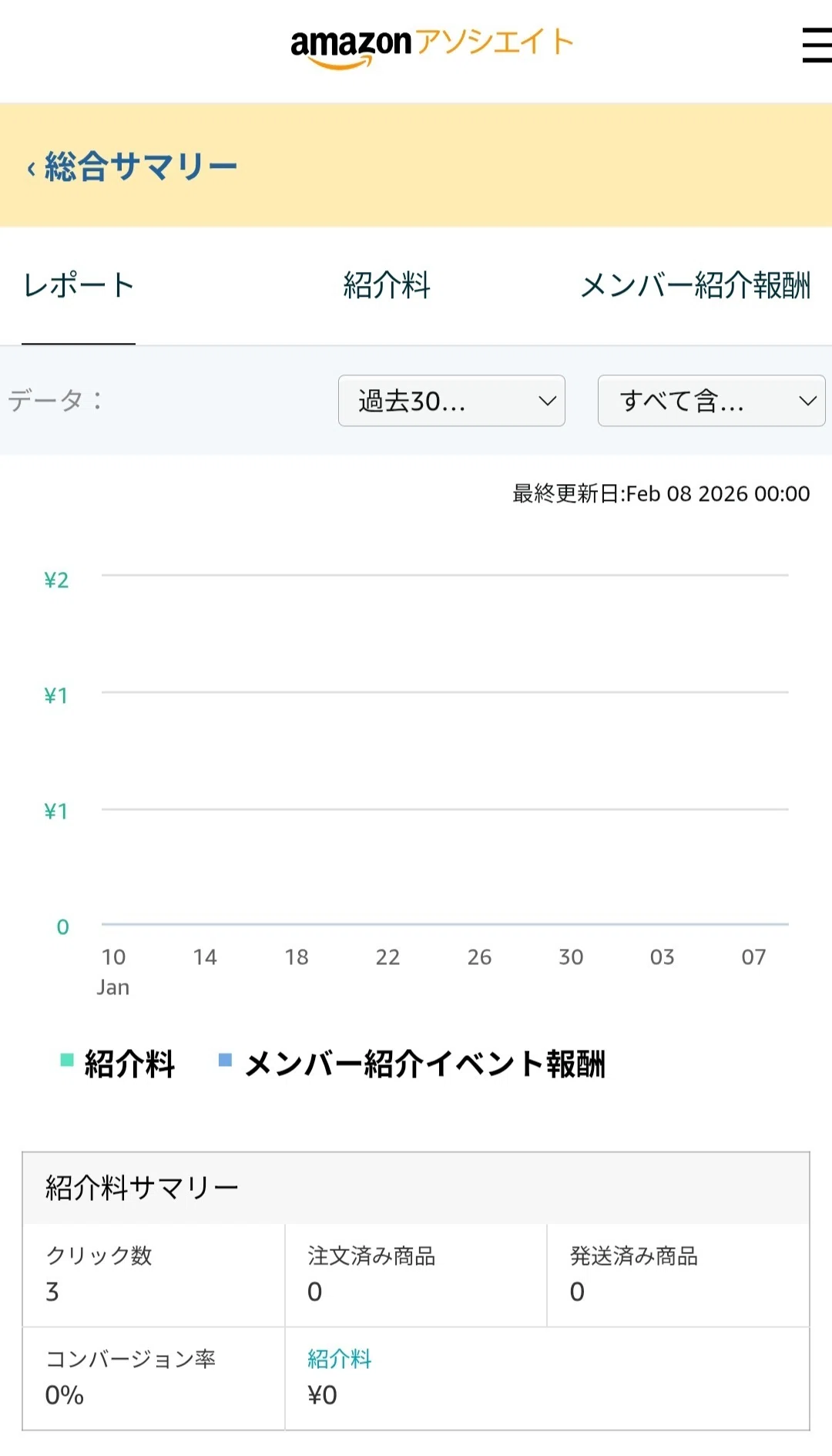The width and height of the screenshot is (832, 1456).
Task: Toggle the blue メンバー紹介イベント報酬 legend marker
Action: click(226, 1060)
